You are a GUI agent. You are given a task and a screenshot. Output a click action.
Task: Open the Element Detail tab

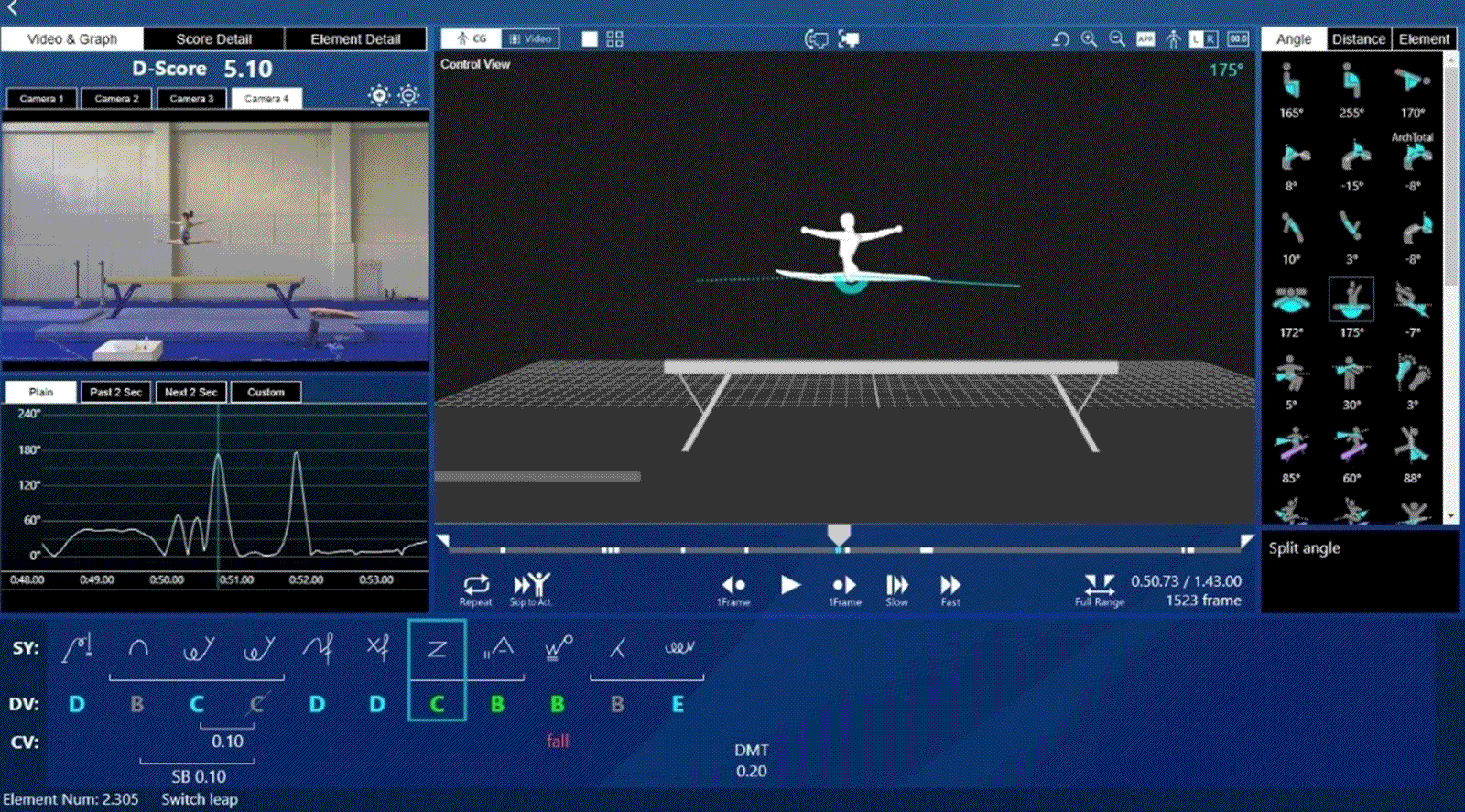tap(355, 39)
